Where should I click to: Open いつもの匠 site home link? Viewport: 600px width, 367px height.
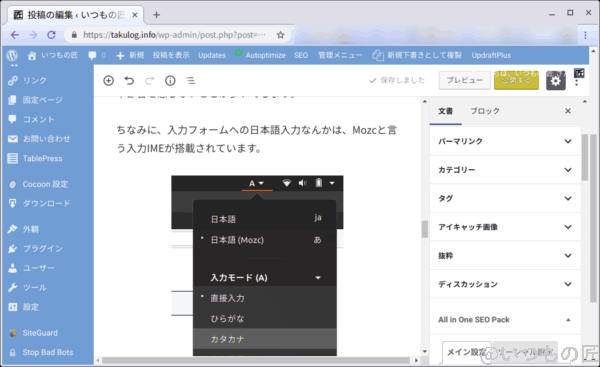tap(53, 55)
